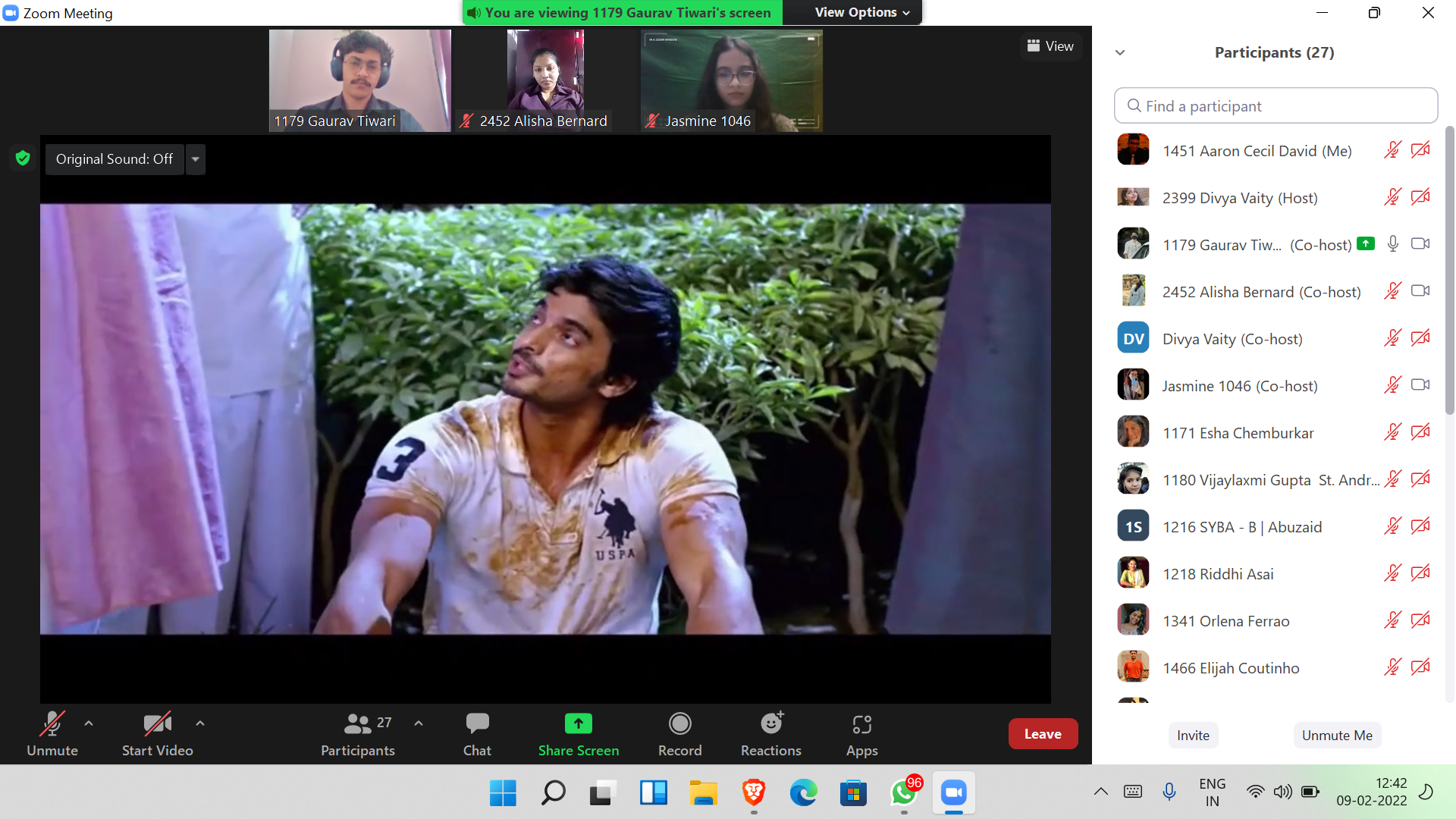The height and width of the screenshot is (819, 1456).
Task: Click the red Leave button
Action: tap(1043, 734)
